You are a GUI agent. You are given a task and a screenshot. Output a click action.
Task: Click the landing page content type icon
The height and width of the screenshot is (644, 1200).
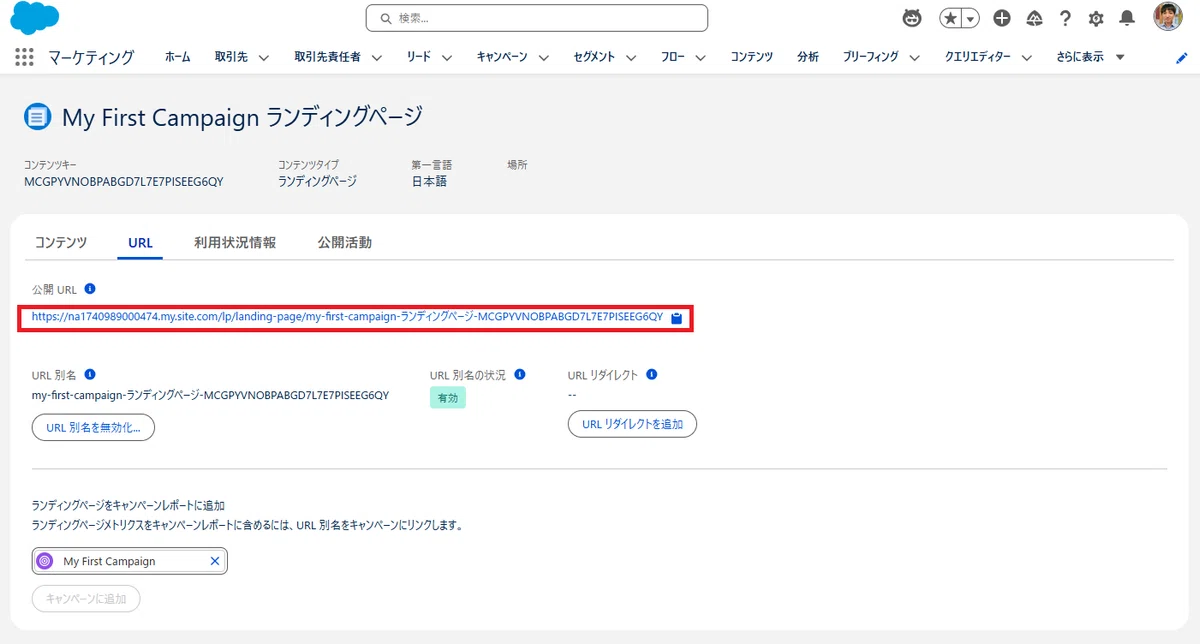tap(37, 117)
